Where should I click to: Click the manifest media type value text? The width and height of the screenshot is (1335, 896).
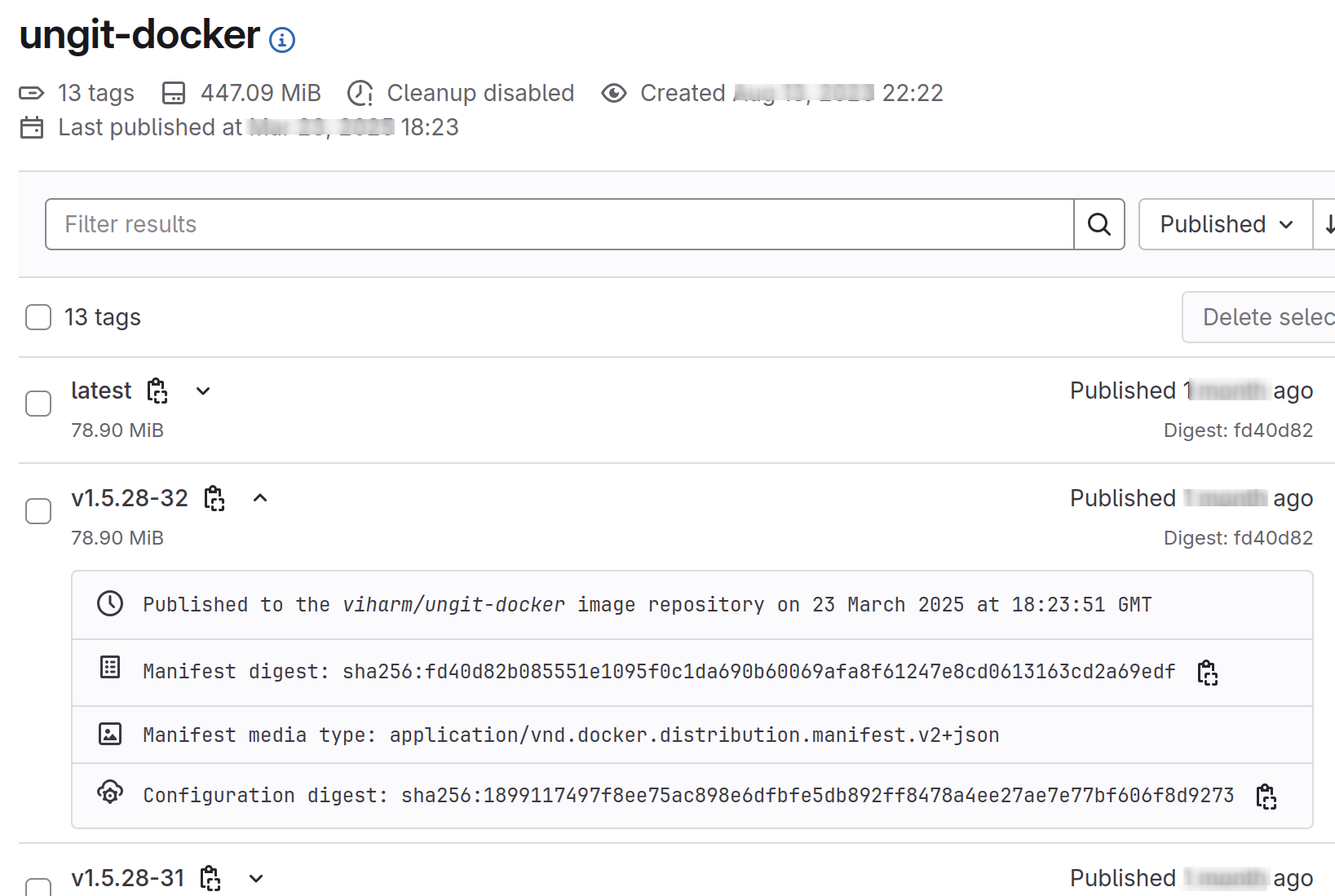coord(694,735)
